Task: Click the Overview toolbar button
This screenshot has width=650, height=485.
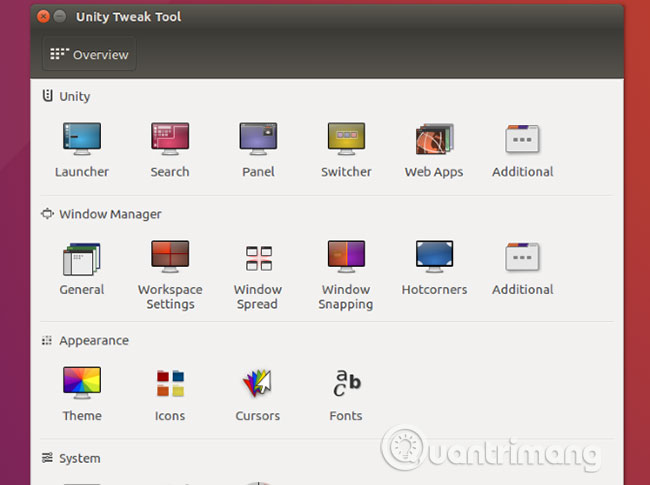Action: (x=89, y=54)
